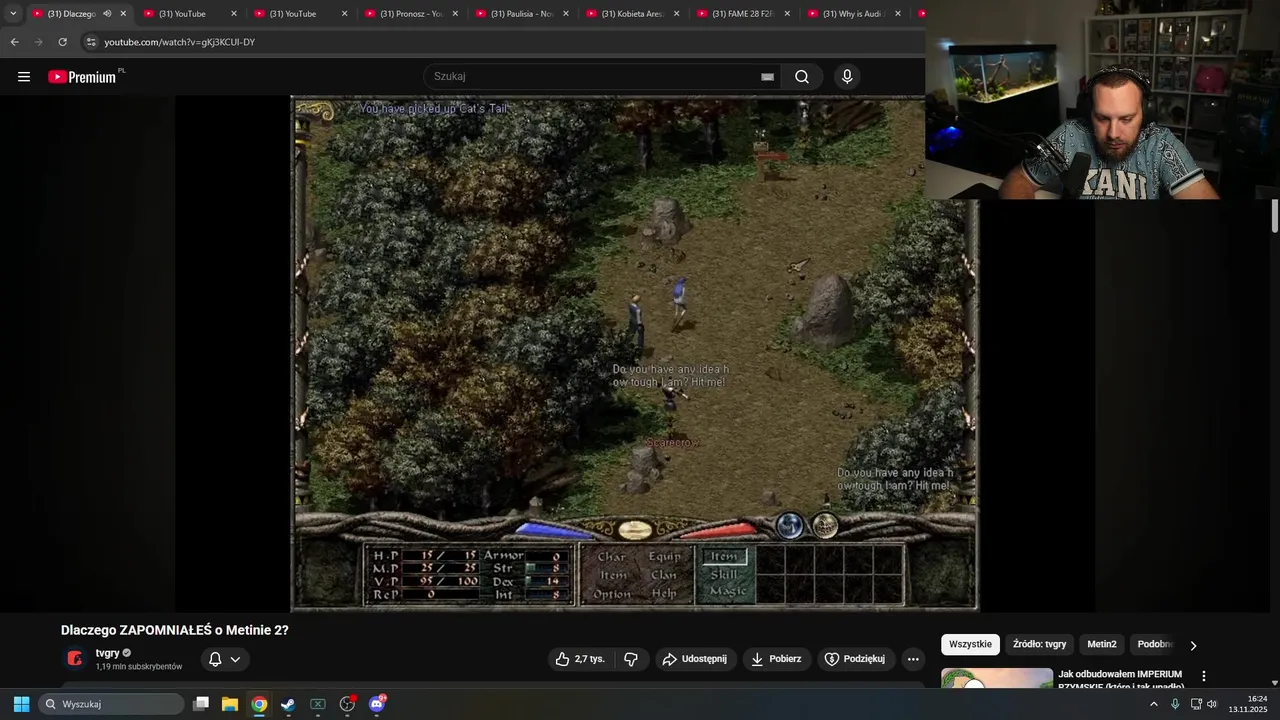This screenshot has height=720, width=1280.
Task: Start voice search with microphone icon
Action: [x=847, y=77]
